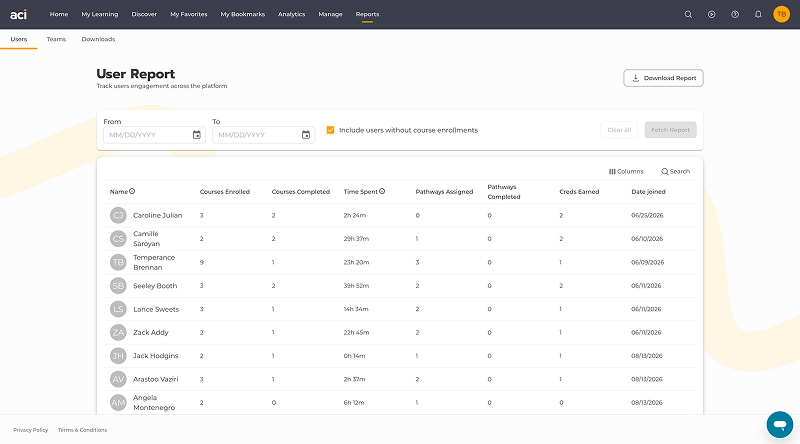Open My Learning menu item

(99, 14)
